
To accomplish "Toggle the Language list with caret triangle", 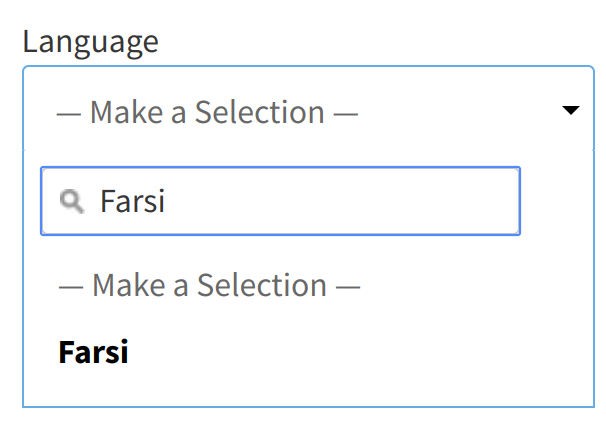I will 571,111.
